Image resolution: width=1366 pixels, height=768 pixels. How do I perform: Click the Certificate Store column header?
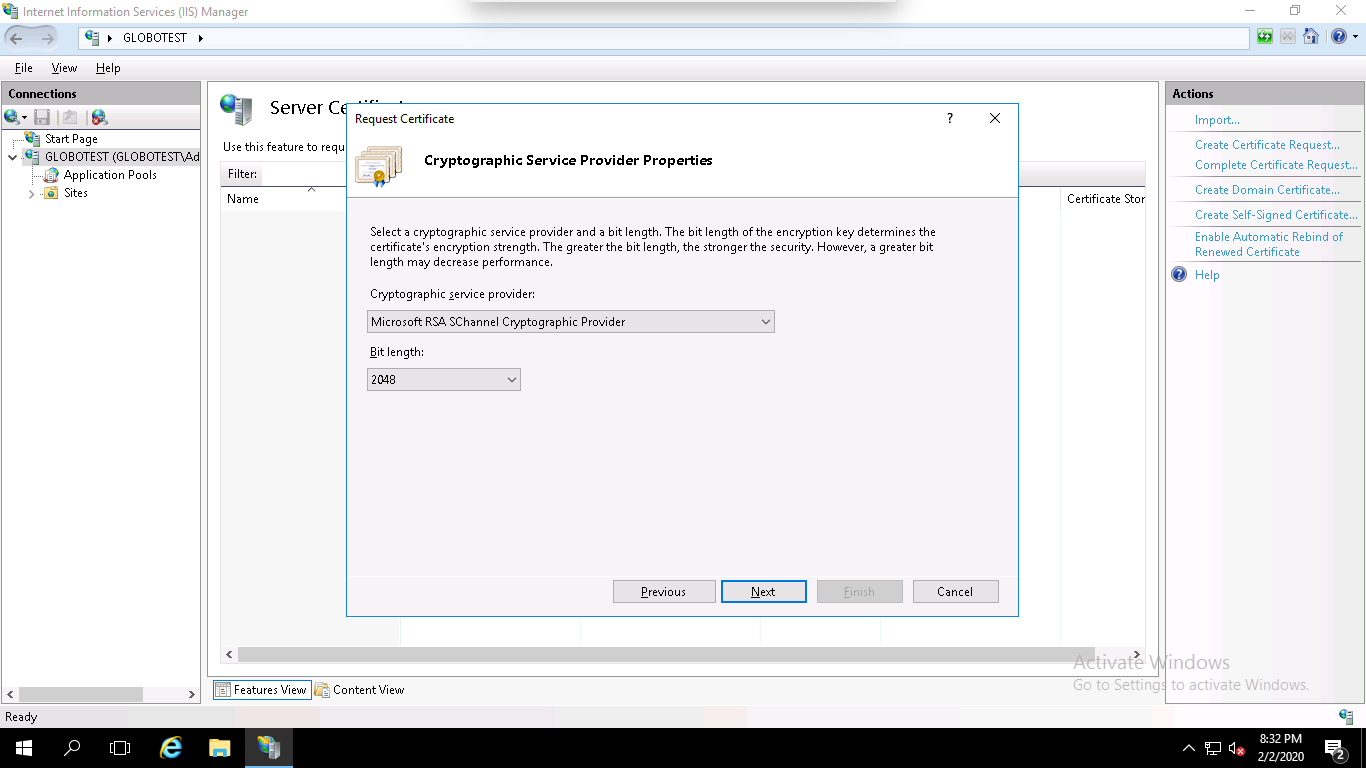point(1105,199)
